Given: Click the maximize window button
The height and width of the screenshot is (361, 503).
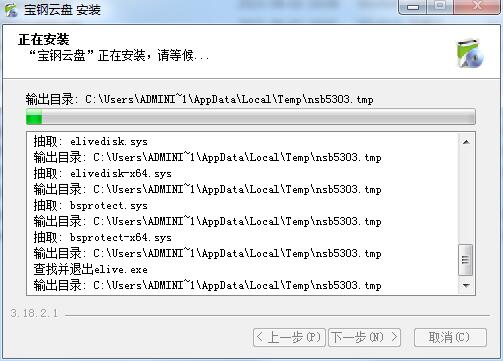Looking at the screenshot, I should coord(440,7).
